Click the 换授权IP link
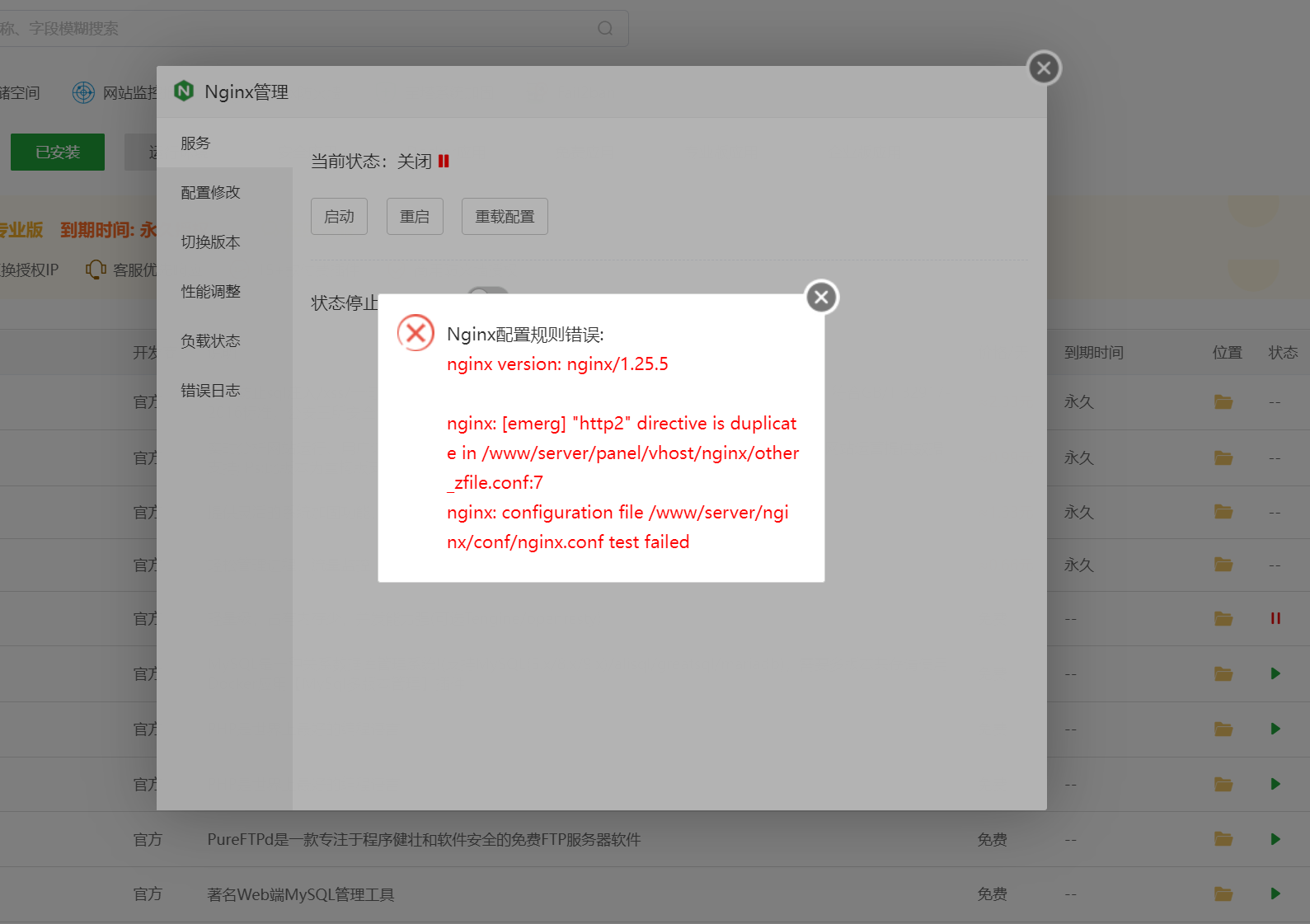The width and height of the screenshot is (1310, 924). [30, 270]
